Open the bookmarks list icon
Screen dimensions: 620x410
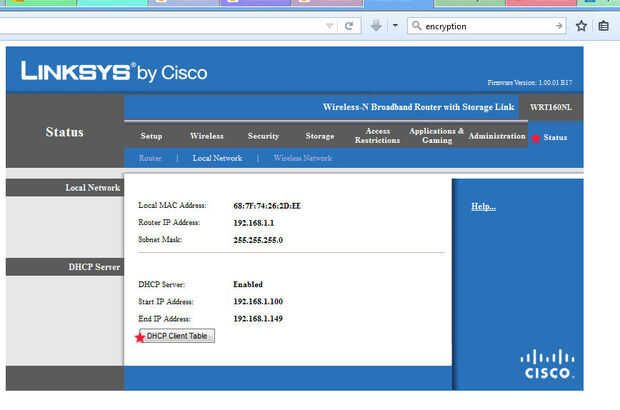click(603, 26)
